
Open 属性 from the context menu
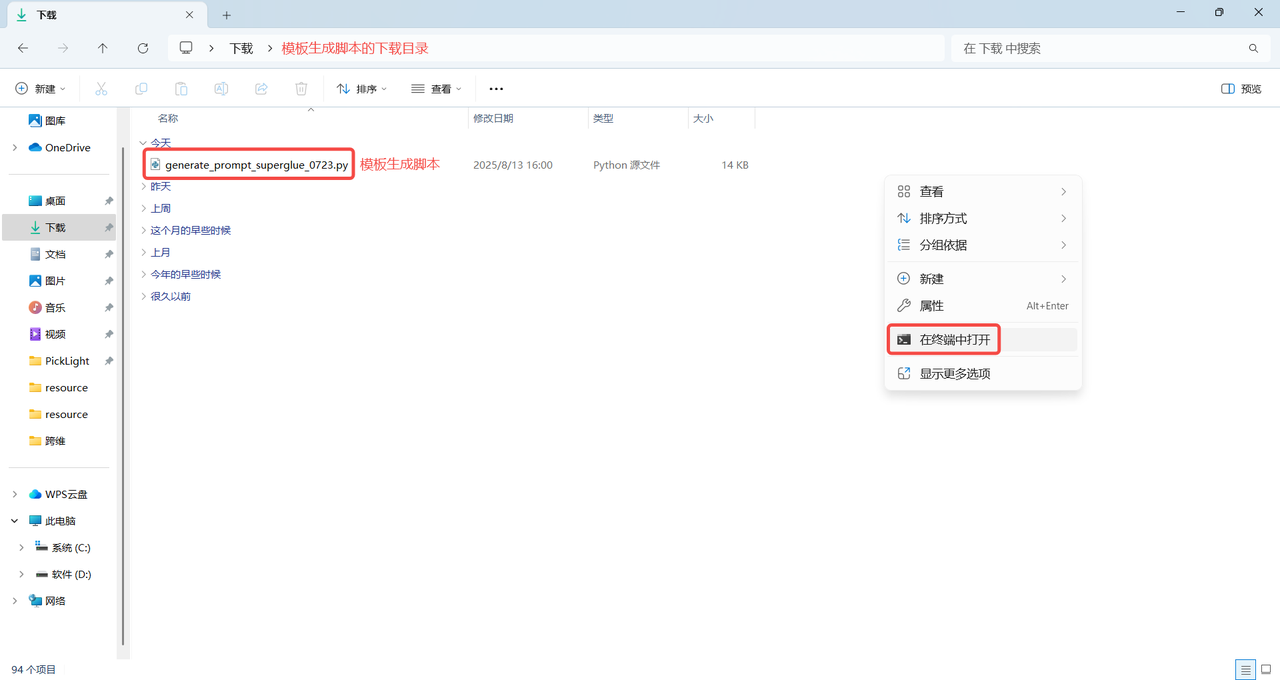931,306
